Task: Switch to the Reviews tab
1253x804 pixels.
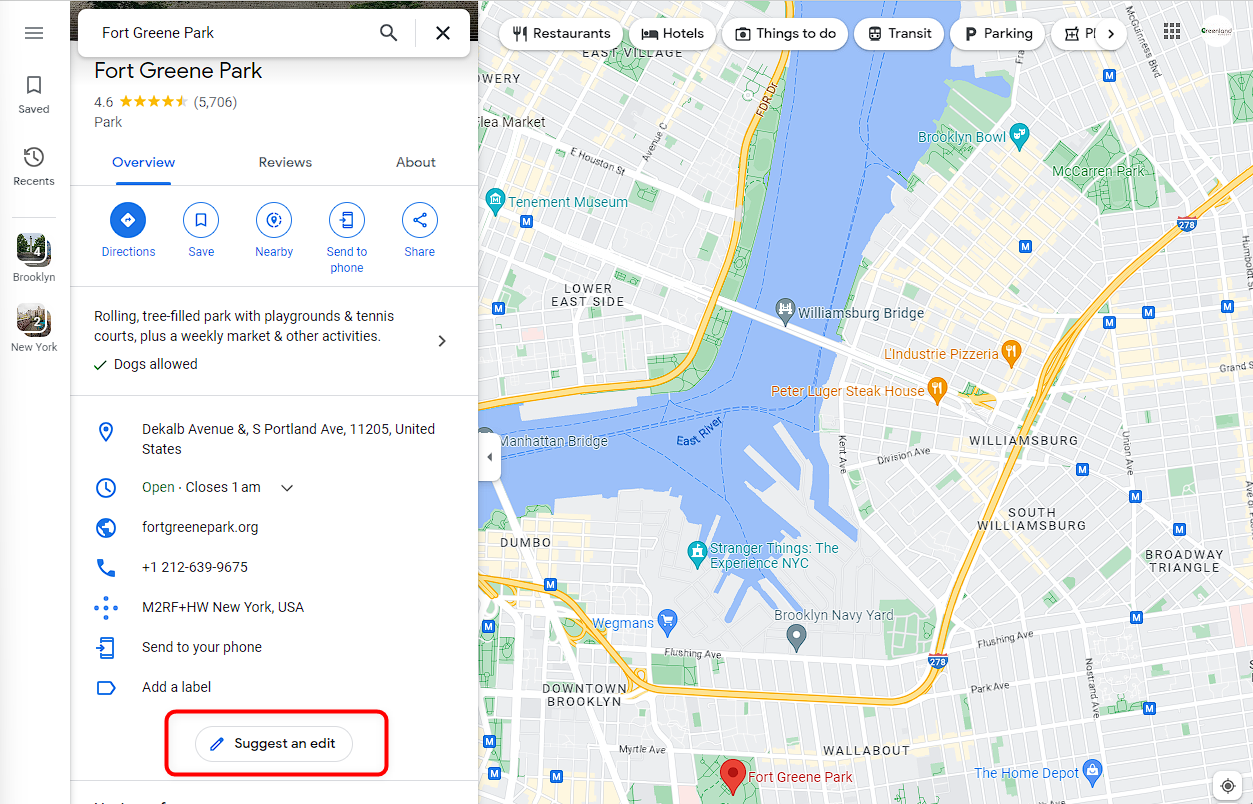Action: tap(285, 162)
